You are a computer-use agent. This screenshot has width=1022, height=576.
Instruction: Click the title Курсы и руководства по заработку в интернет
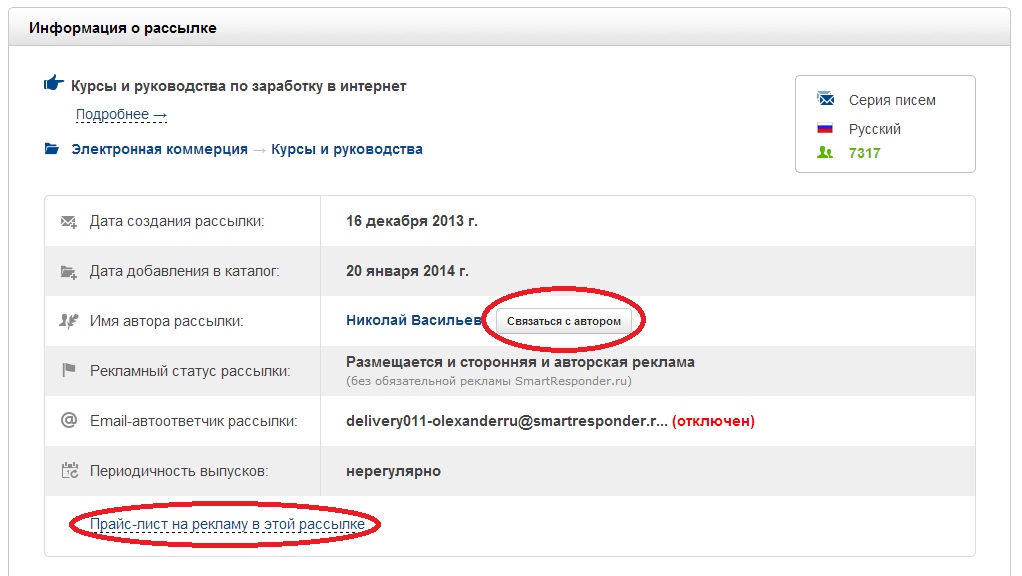pos(239,86)
